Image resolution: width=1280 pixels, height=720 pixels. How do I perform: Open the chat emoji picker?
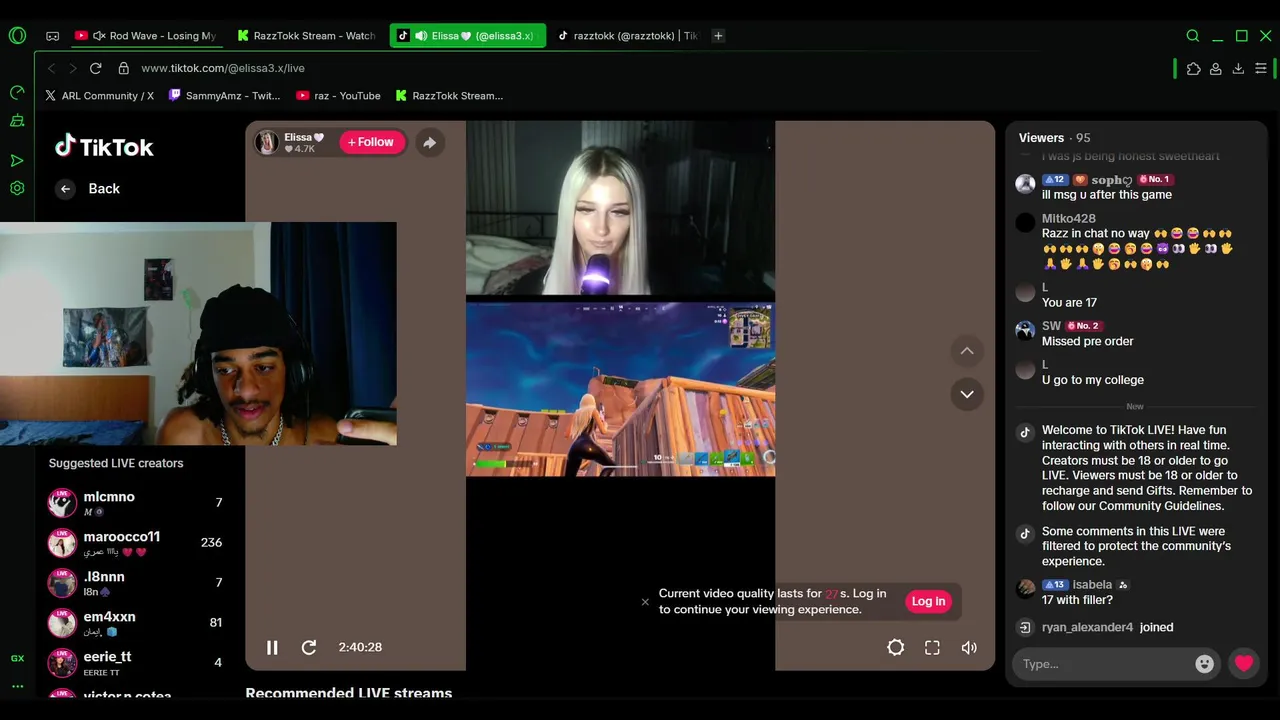click(1205, 663)
